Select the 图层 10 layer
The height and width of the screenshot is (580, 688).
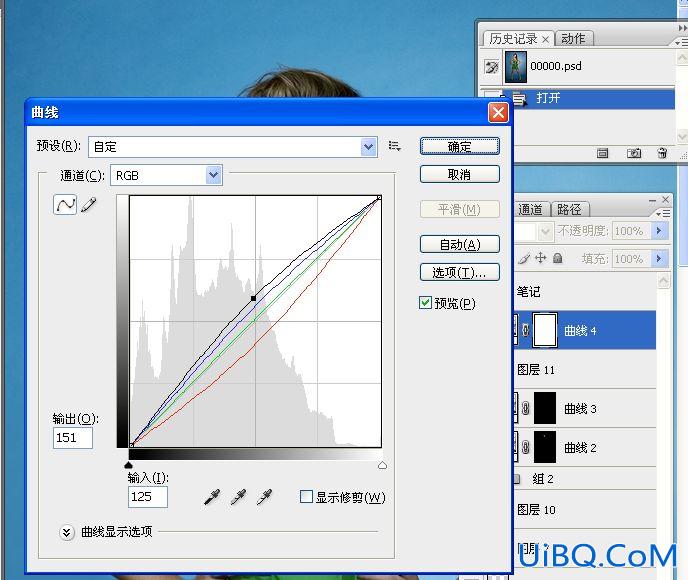point(585,509)
